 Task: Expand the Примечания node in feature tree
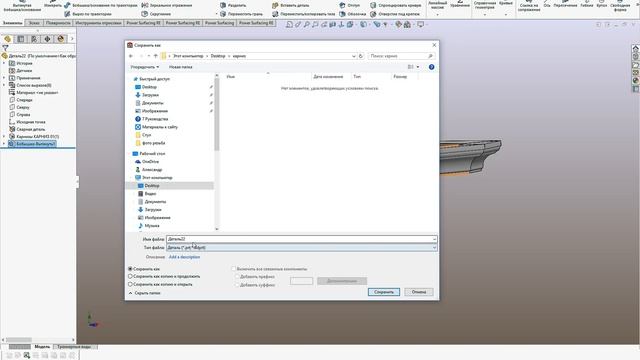[4, 78]
